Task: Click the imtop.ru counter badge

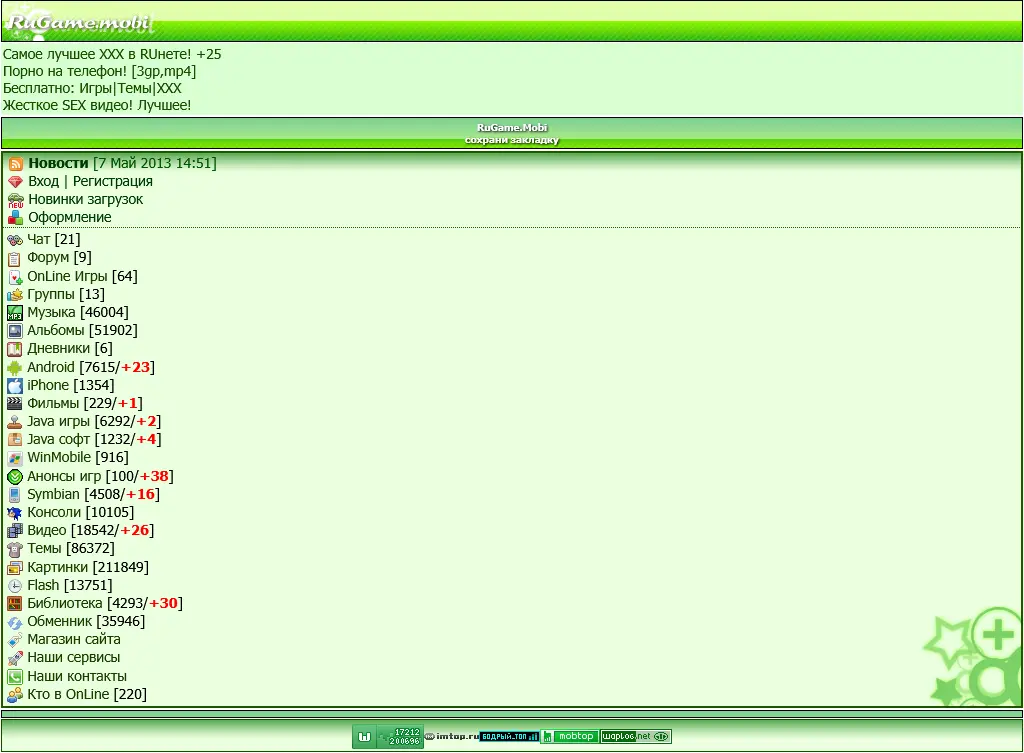Action: (452, 737)
